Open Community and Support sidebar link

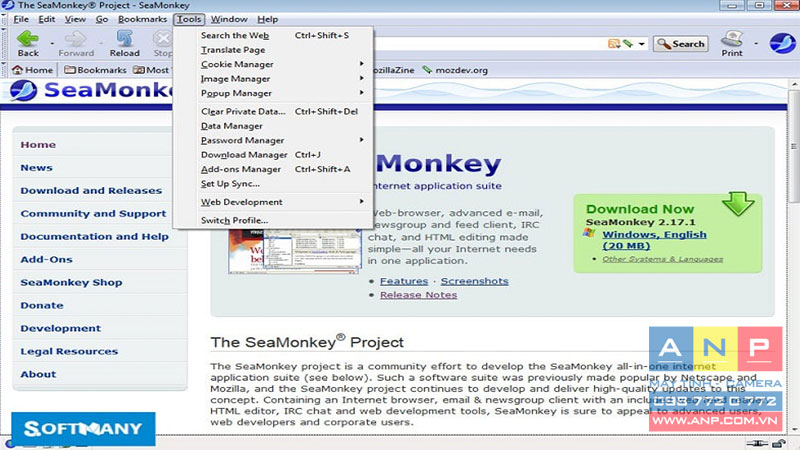[93, 213]
